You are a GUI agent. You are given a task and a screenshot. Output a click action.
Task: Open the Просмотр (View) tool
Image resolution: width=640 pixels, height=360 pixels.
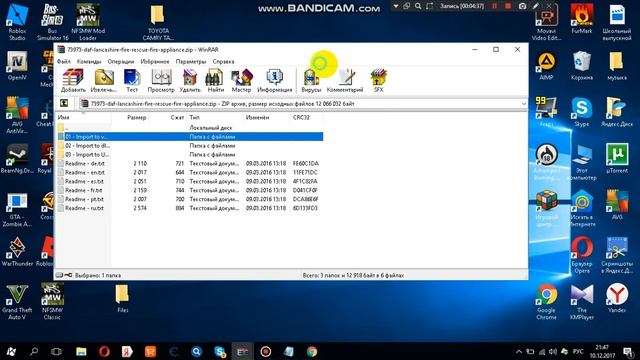point(161,80)
